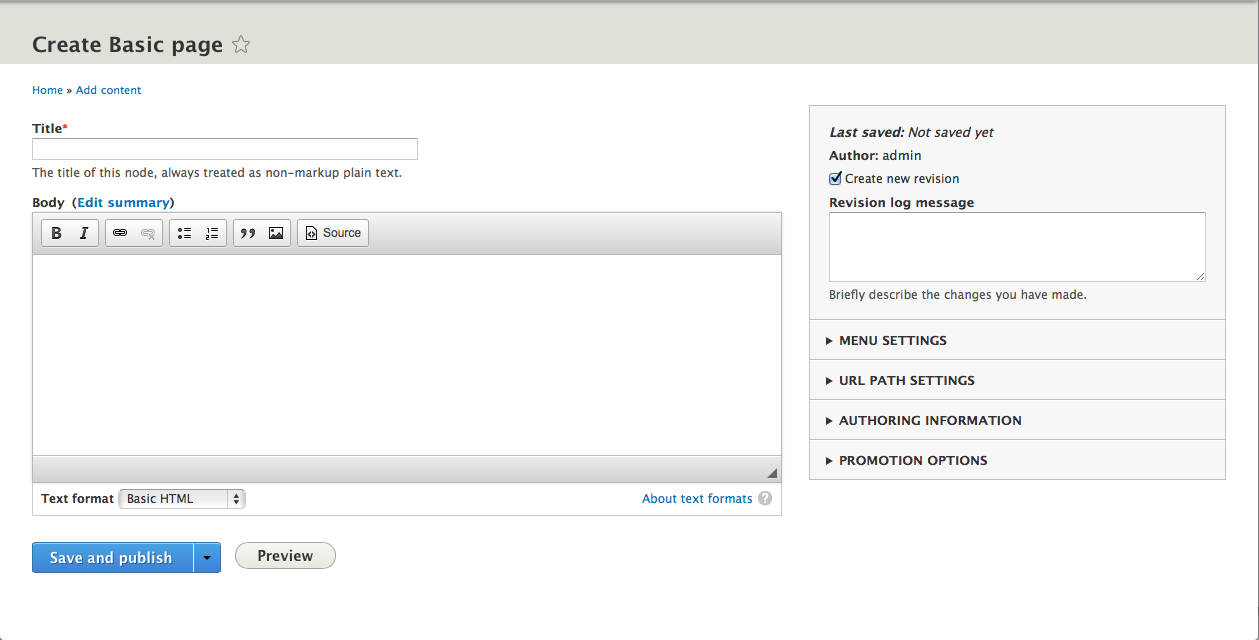Apply italic formatting in the body editor
The image size is (1259, 640).
(x=82, y=232)
